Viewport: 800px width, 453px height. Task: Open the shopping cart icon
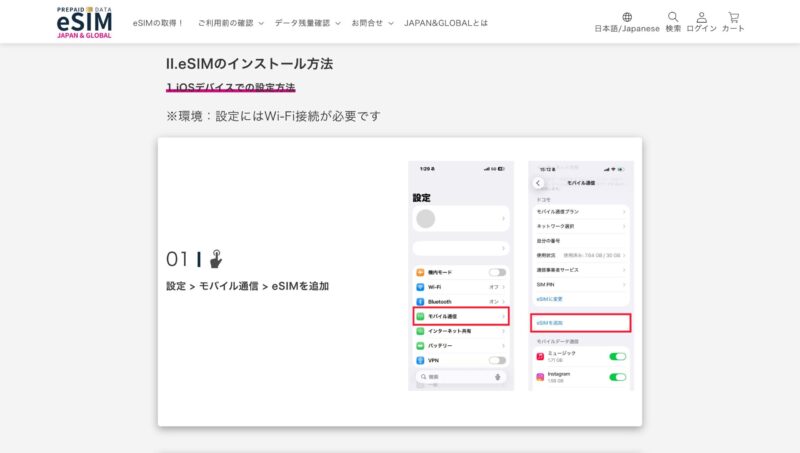pos(733,17)
